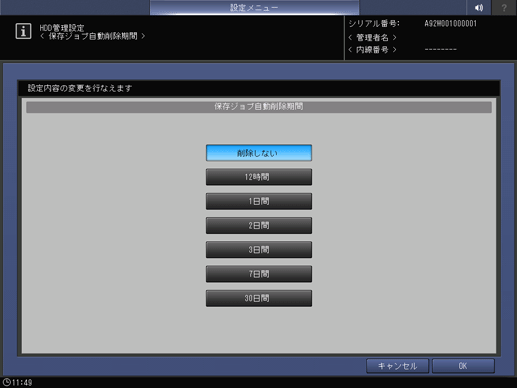Screen dimensions: 517x388
Task: Choose the 7日間 option
Action: pos(259,274)
